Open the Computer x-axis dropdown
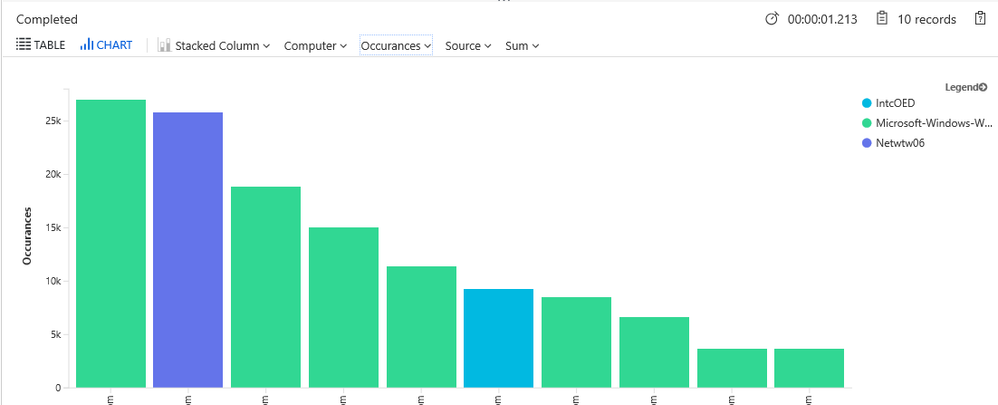998x405 pixels. (x=315, y=46)
